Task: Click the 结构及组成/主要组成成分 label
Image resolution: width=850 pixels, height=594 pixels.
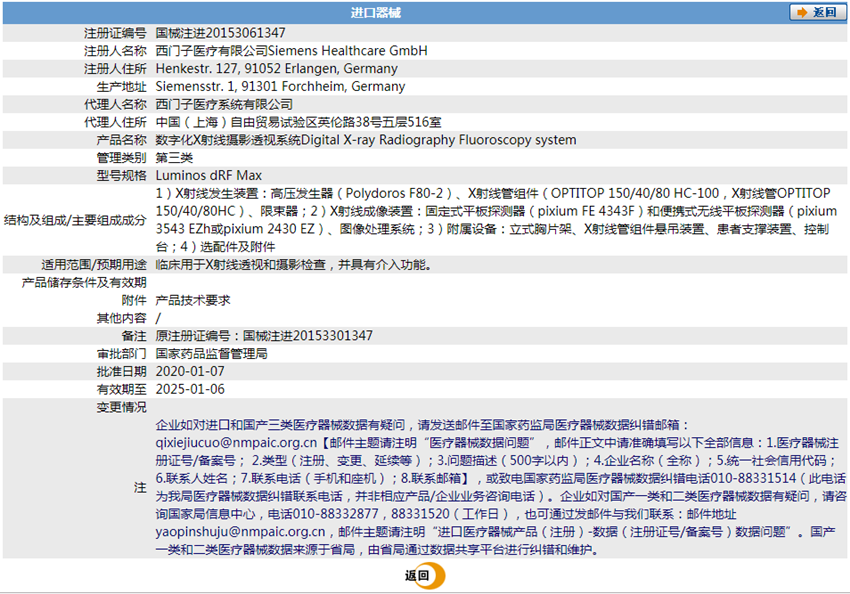Action: pos(75,220)
